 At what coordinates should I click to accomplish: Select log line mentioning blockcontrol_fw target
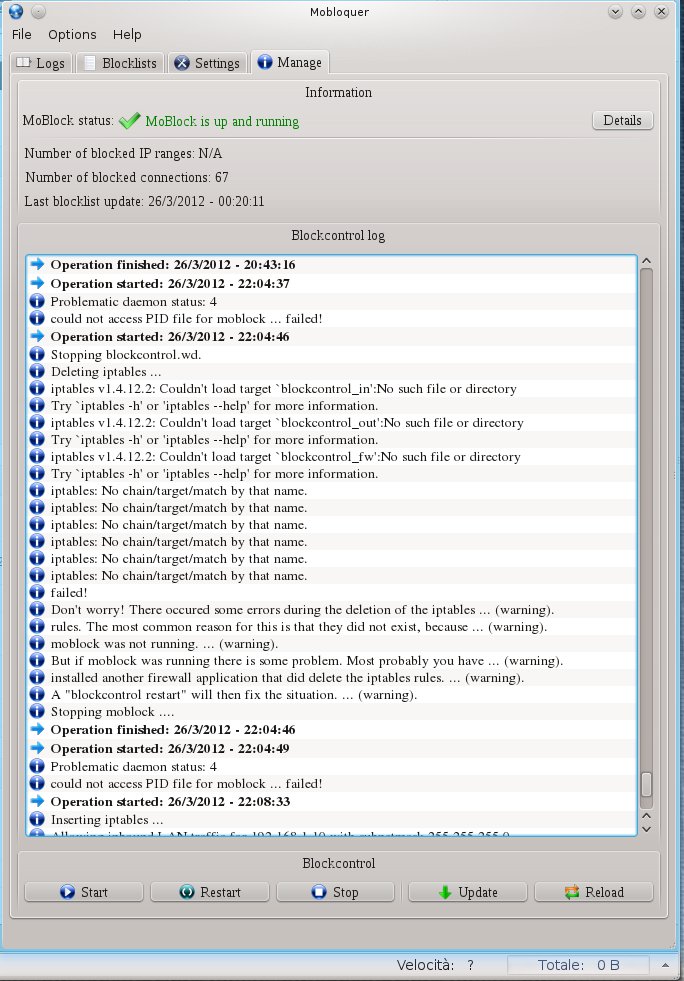332,456
